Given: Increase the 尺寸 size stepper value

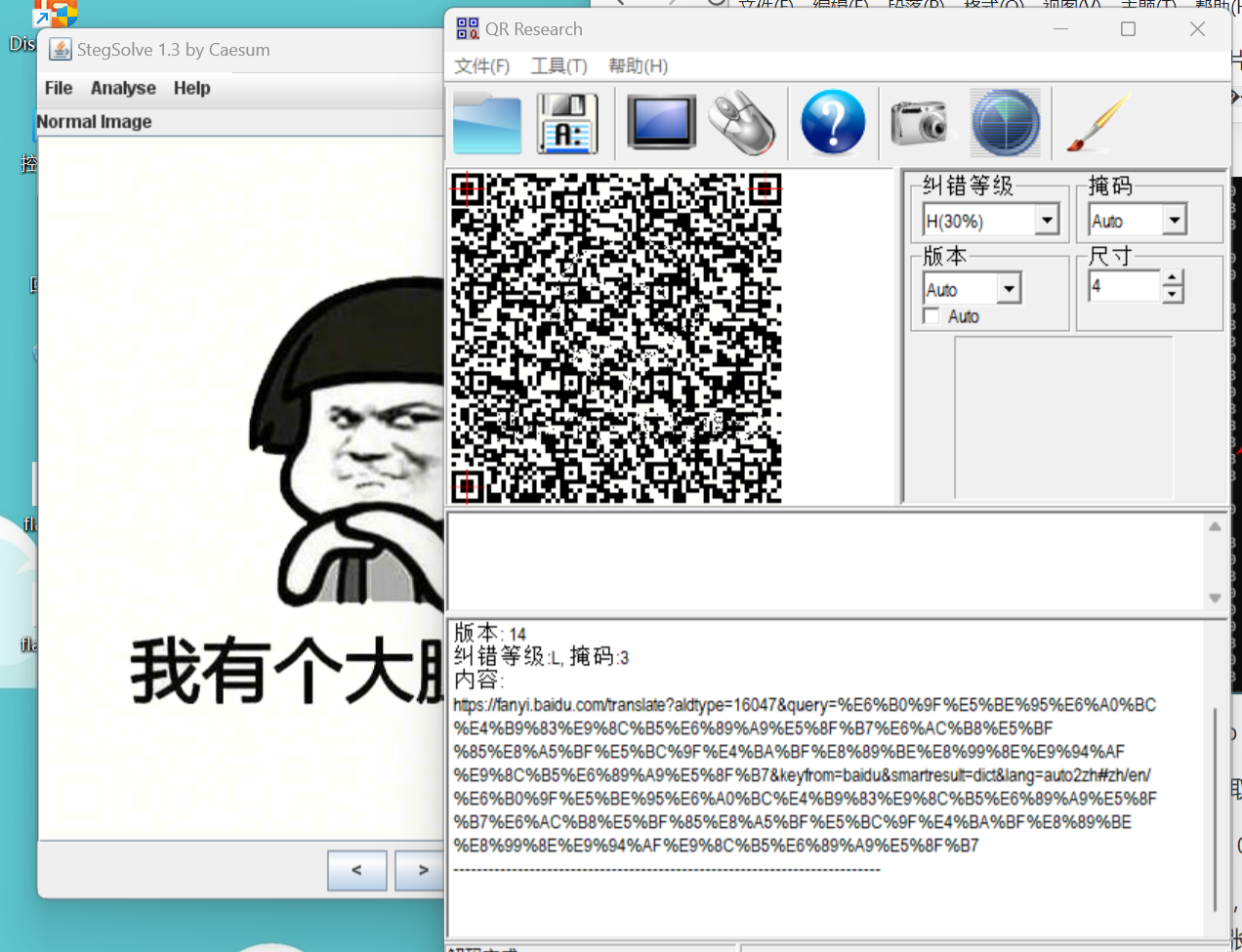Looking at the screenshot, I should 1173,278.
